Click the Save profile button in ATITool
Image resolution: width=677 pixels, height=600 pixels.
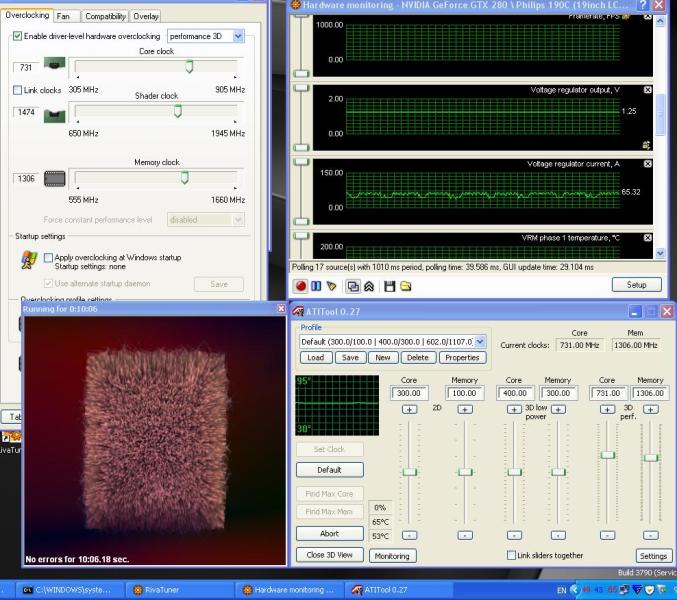[x=350, y=357]
